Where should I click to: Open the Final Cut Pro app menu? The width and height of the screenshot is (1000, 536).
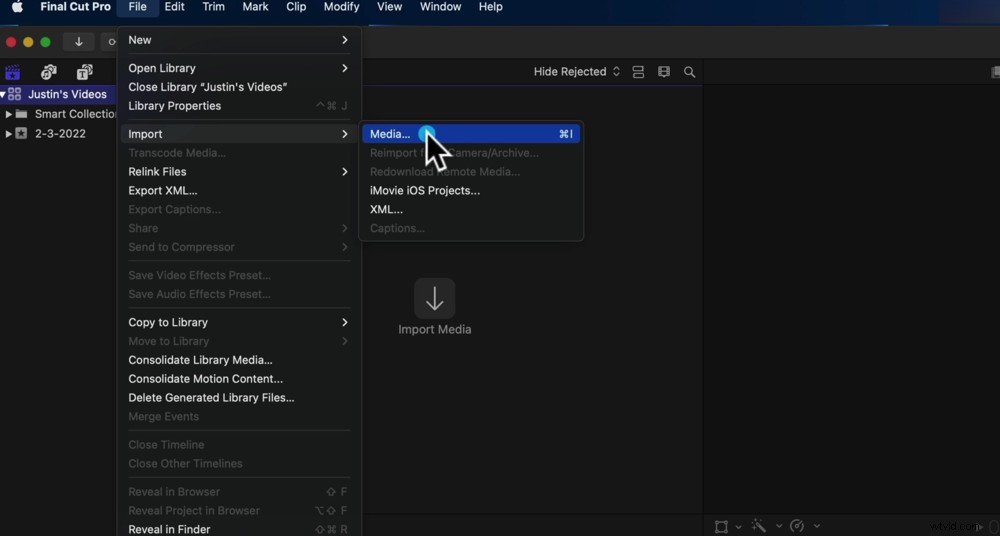tap(75, 7)
